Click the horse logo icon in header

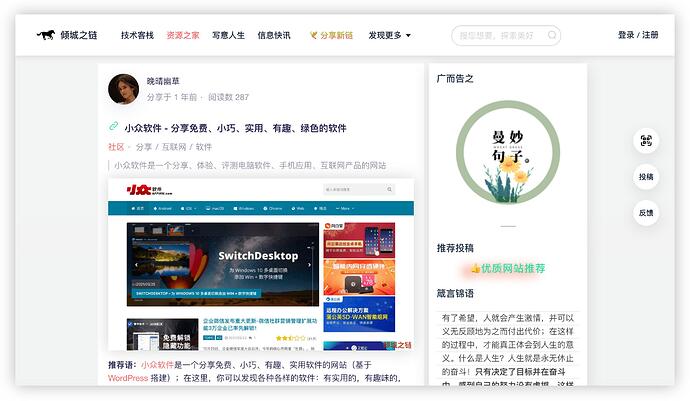(46, 35)
